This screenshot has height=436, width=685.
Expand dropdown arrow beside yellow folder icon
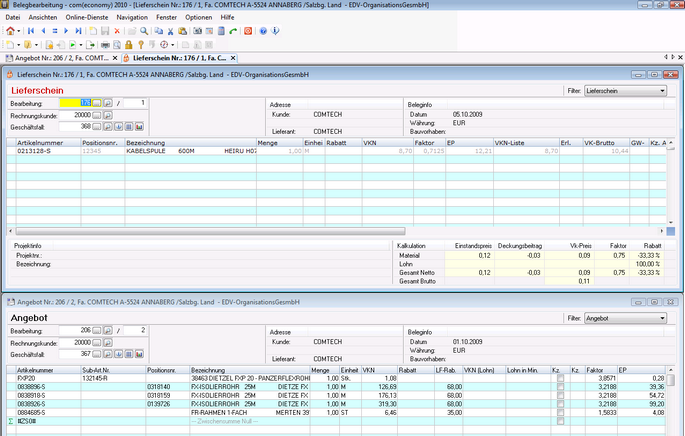tap(36, 45)
